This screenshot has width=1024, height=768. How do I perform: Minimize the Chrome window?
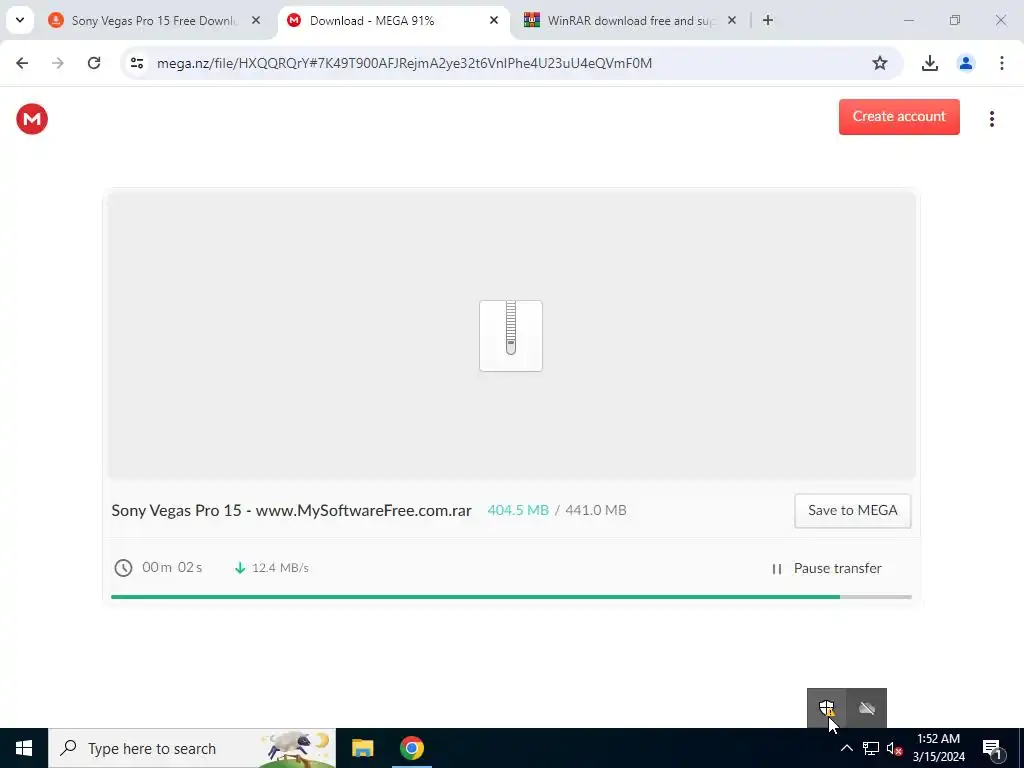click(908, 20)
